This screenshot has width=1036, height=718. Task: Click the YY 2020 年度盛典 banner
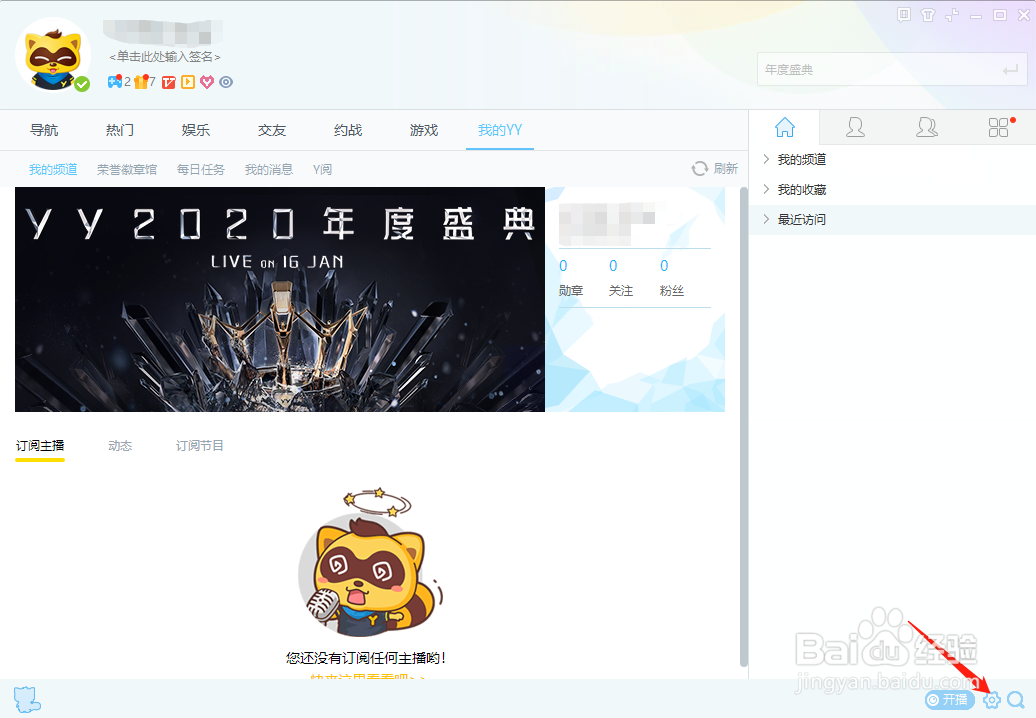280,299
